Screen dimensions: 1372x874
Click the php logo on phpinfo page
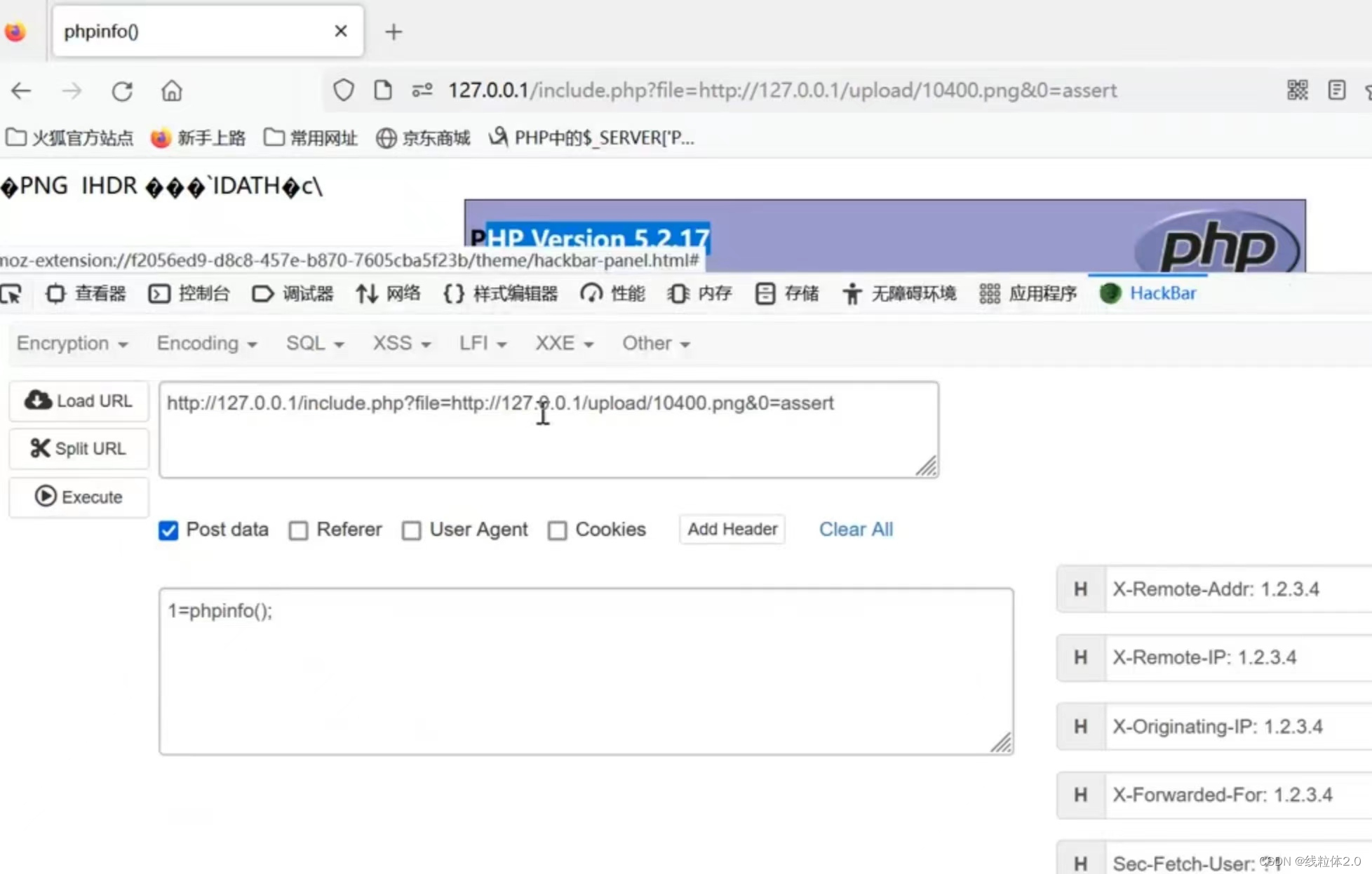point(1217,242)
